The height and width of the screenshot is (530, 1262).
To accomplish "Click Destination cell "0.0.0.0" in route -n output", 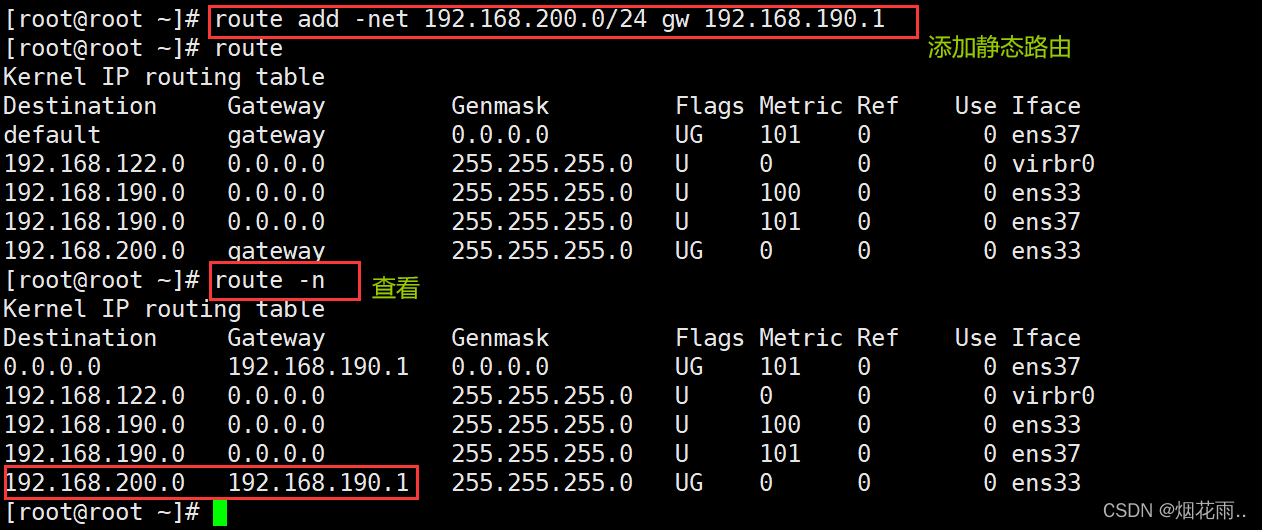I will coord(52,367).
